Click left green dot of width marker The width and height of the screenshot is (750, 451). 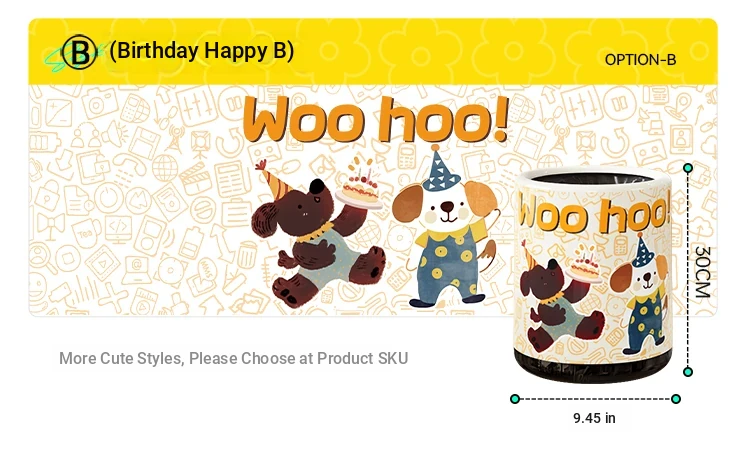[515, 399]
